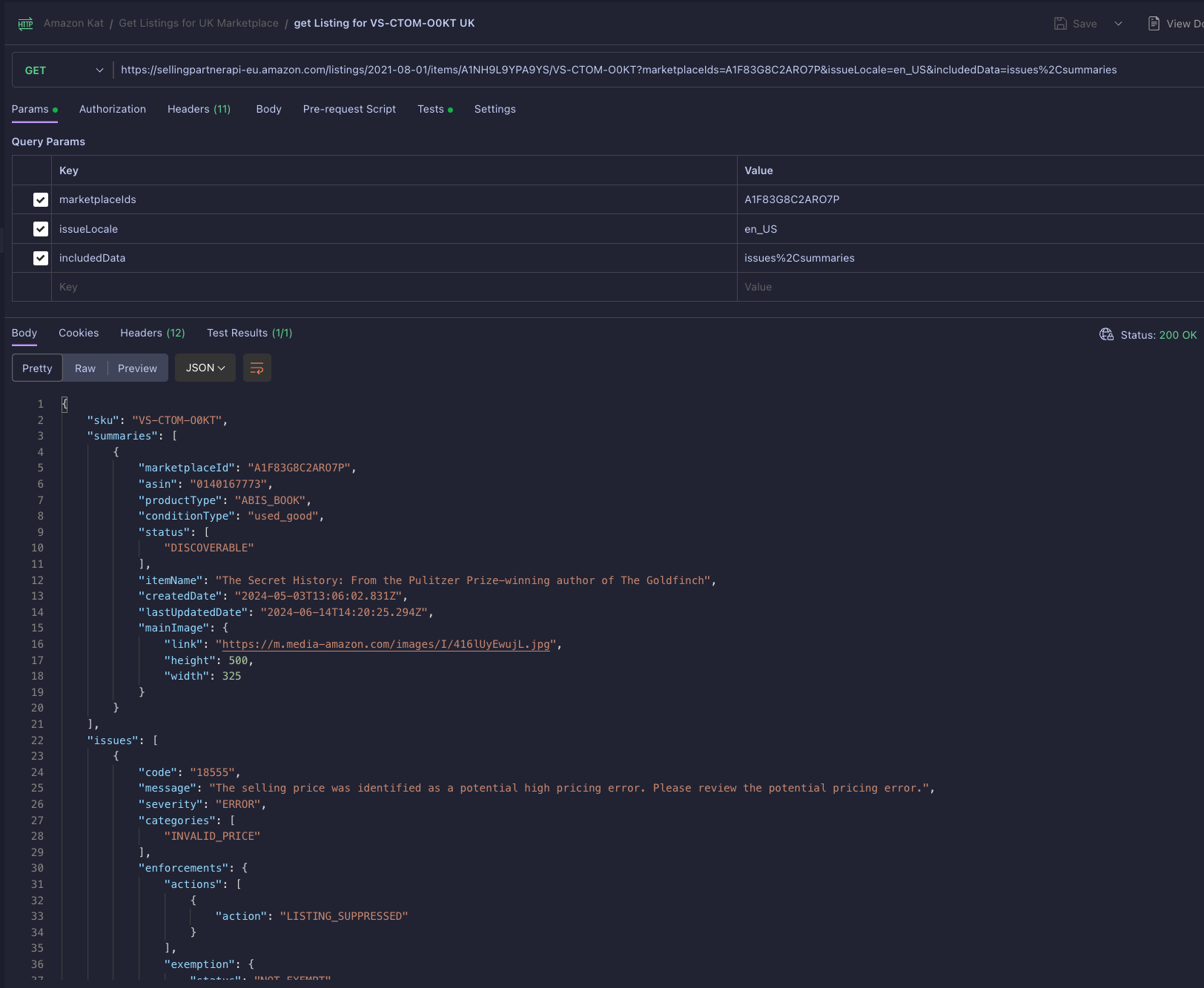Click the marketplaceIds key cell
The height and width of the screenshot is (988, 1204).
394,199
